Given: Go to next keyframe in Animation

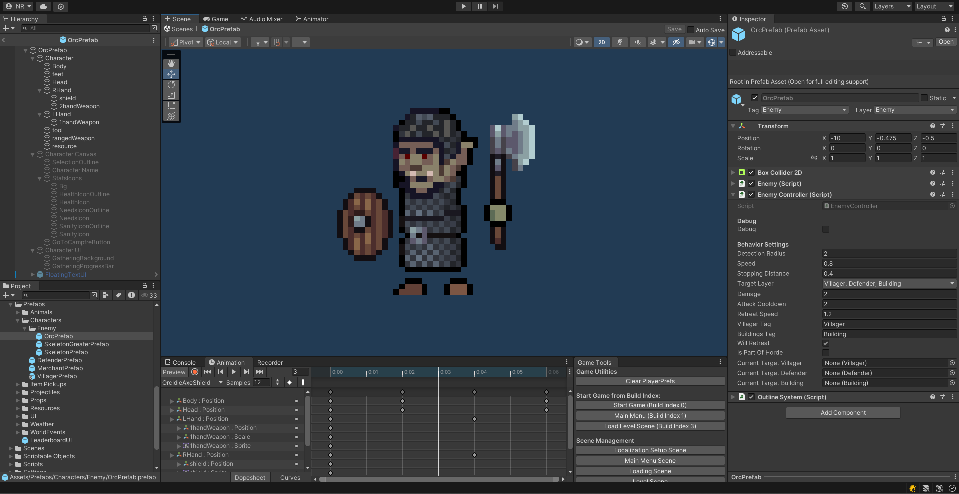Looking at the screenshot, I should 246,372.
